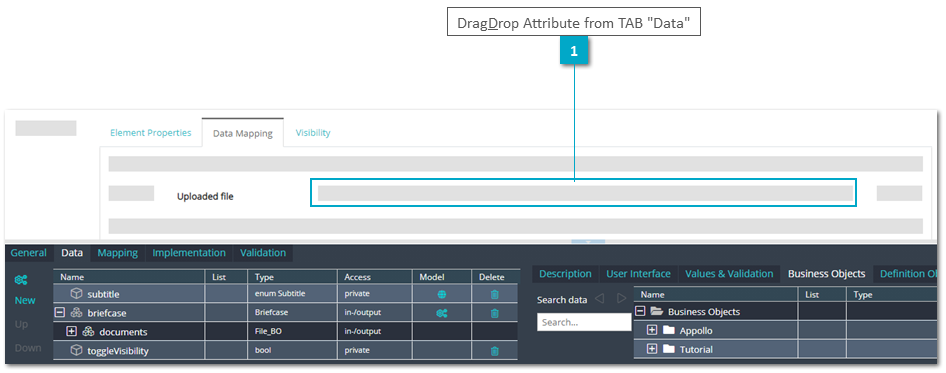
Task: Go to previous search result arrow
Action: pyautogui.click(x=599, y=299)
